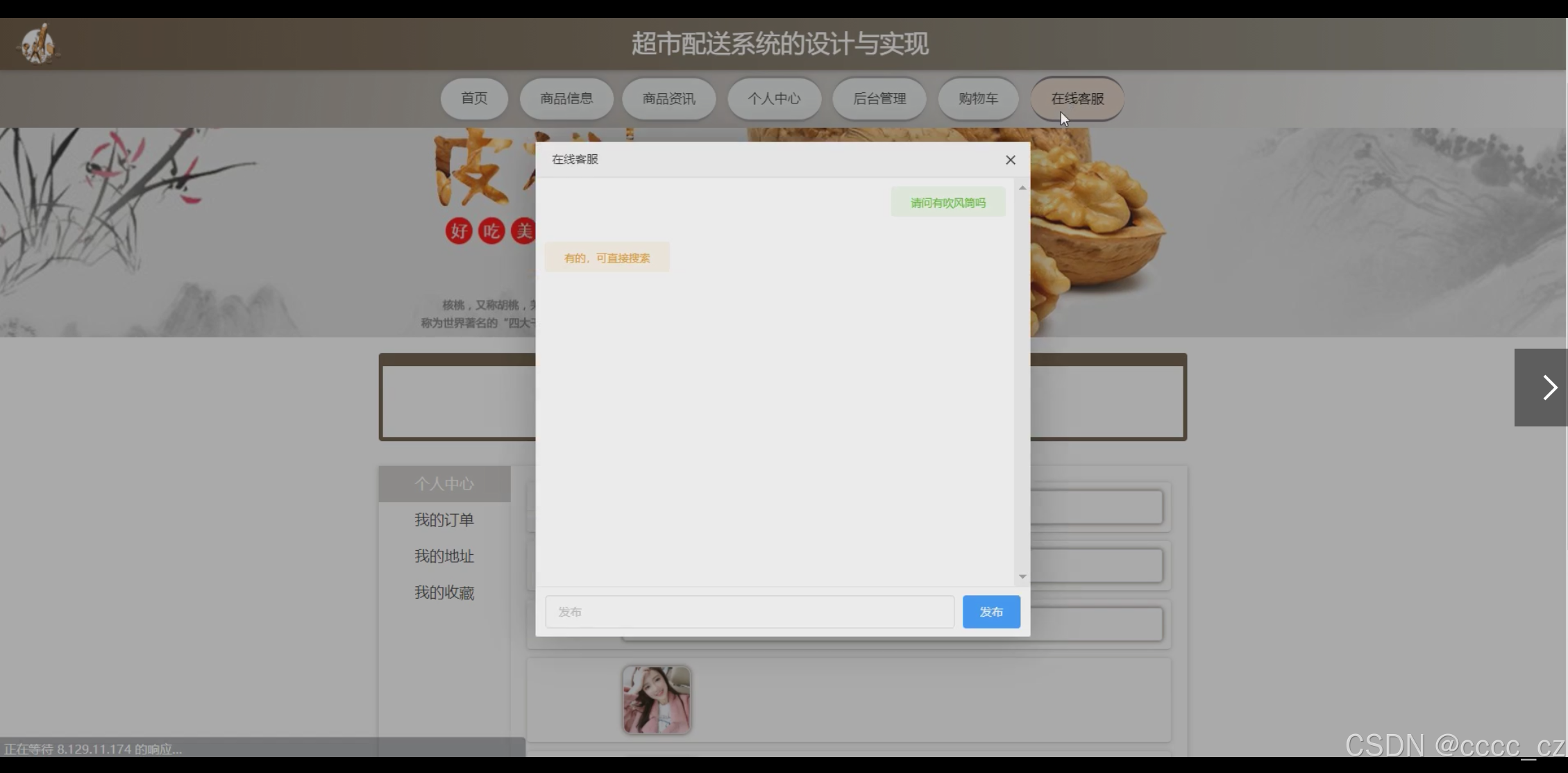Close the 在线客服 chat dialog
This screenshot has width=1568, height=773.
click(1010, 160)
